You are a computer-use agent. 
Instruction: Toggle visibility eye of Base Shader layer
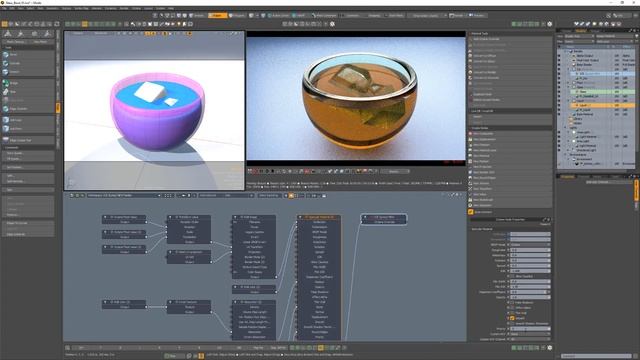pos(559,64)
